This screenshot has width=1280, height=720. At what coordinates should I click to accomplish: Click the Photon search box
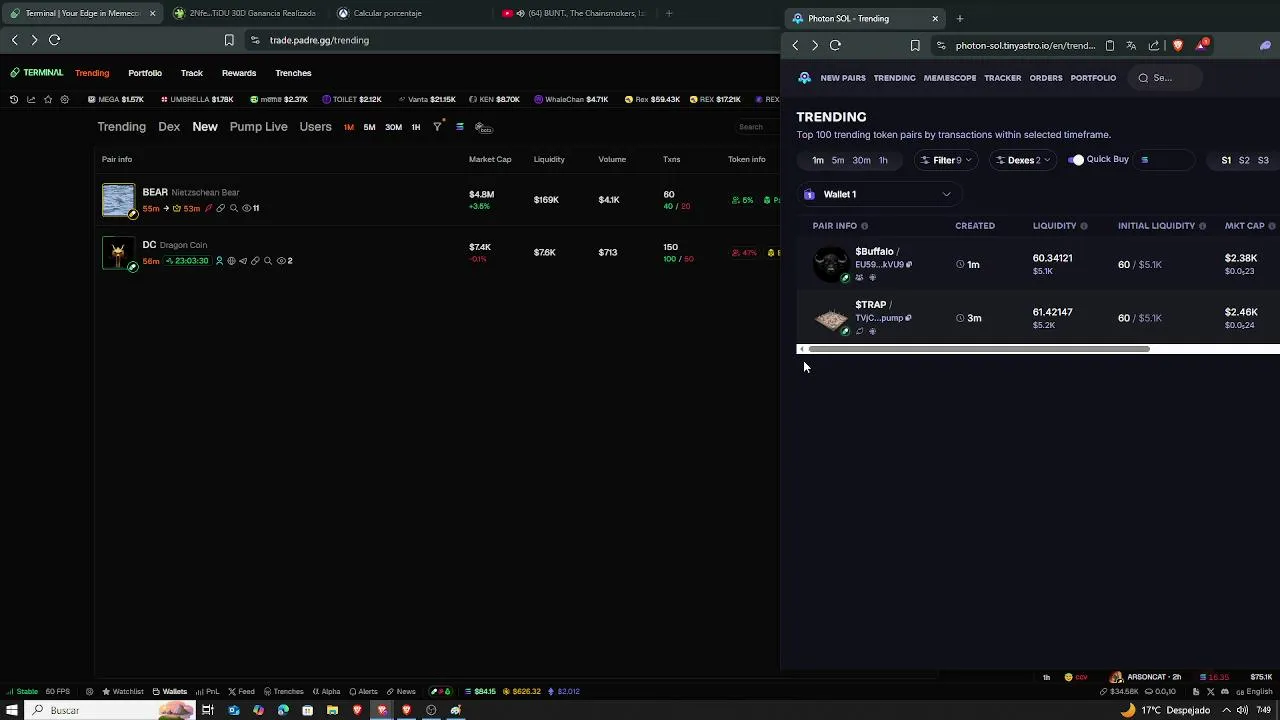pos(1165,78)
